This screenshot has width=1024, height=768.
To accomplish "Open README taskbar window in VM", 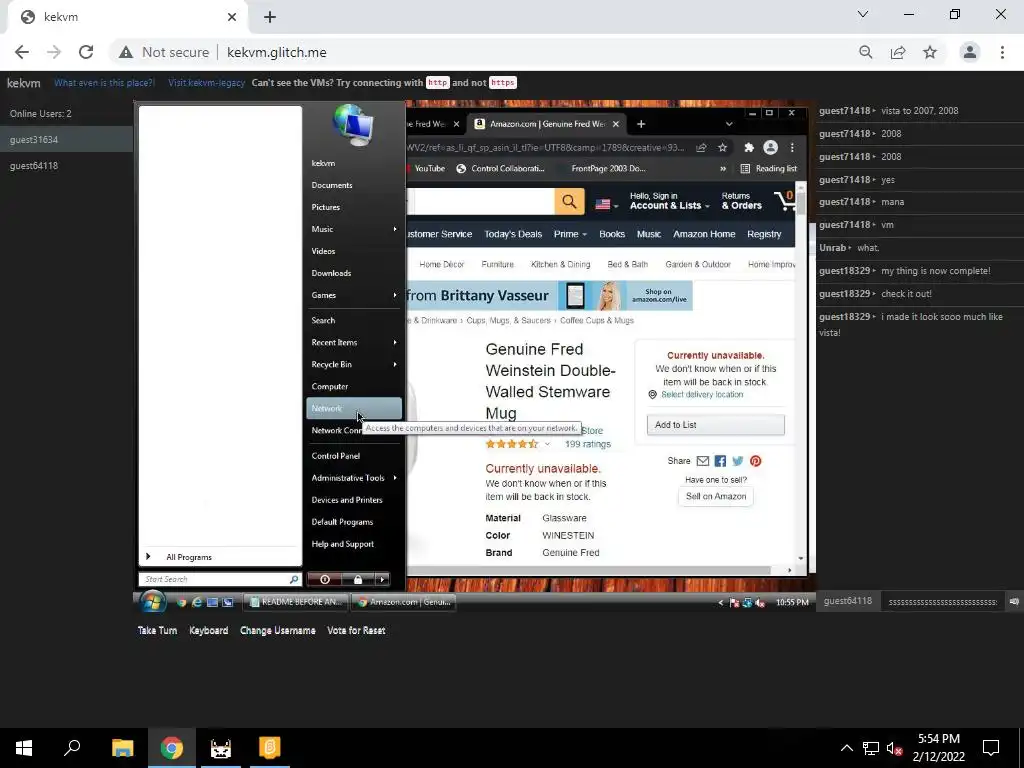I will click(x=296, y=602).
